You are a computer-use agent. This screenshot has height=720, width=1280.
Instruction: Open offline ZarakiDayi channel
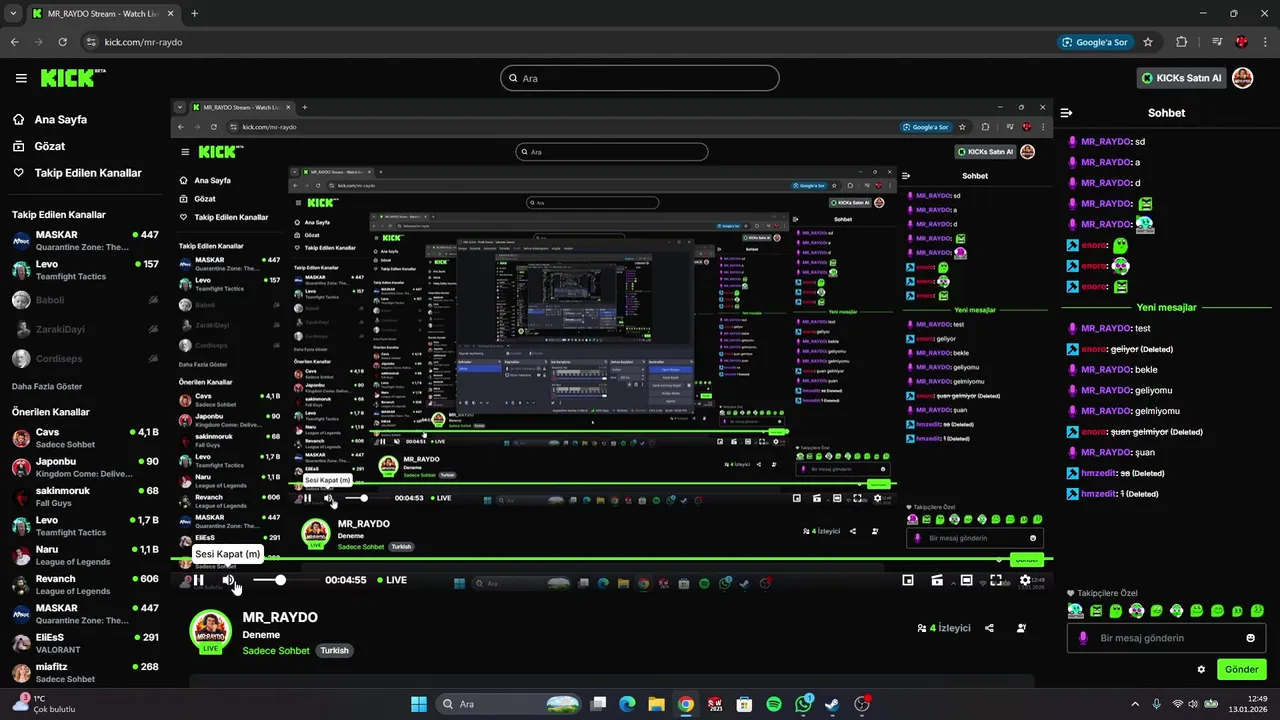point(85,329)
